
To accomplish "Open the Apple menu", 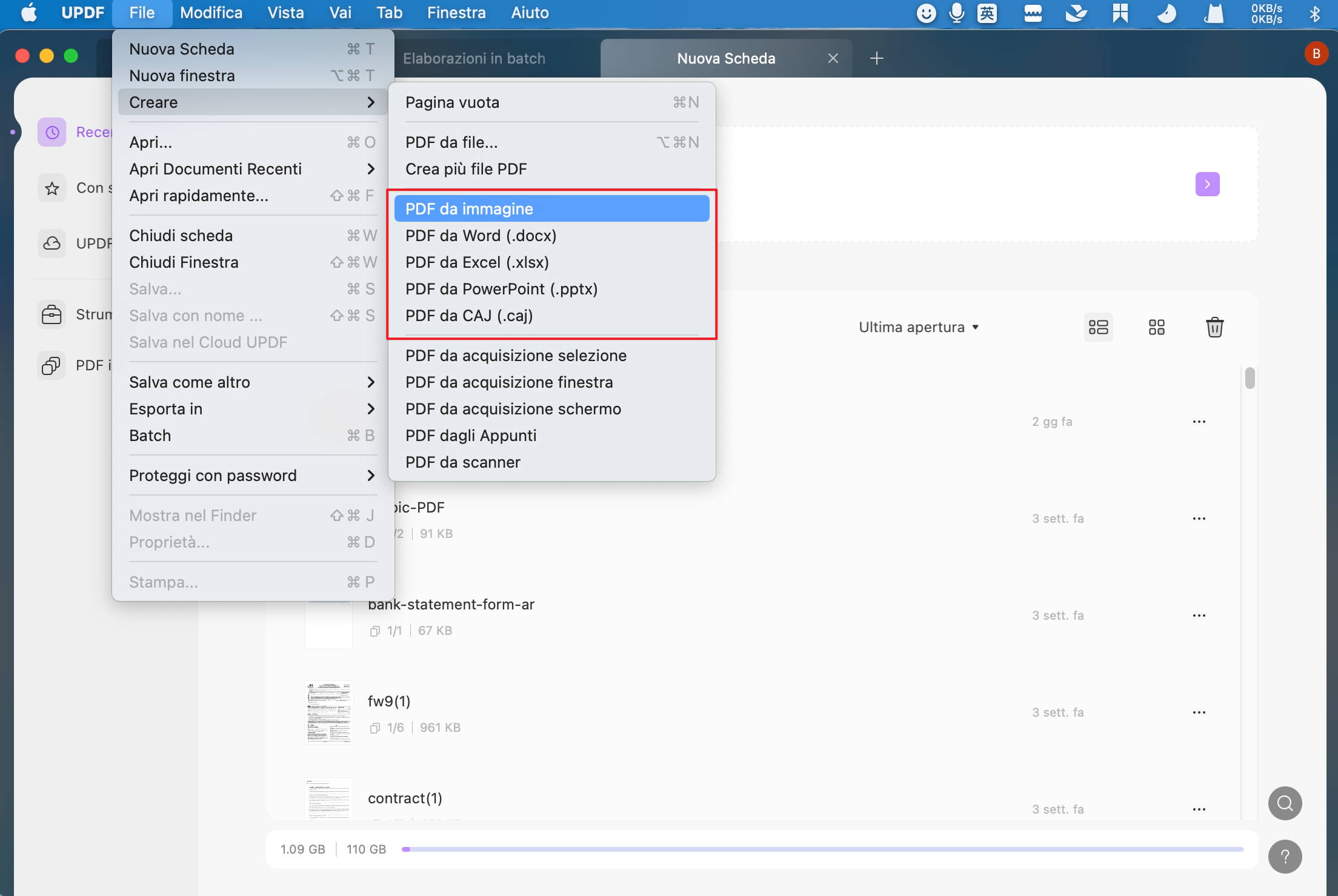I will (x=28, y=13).
